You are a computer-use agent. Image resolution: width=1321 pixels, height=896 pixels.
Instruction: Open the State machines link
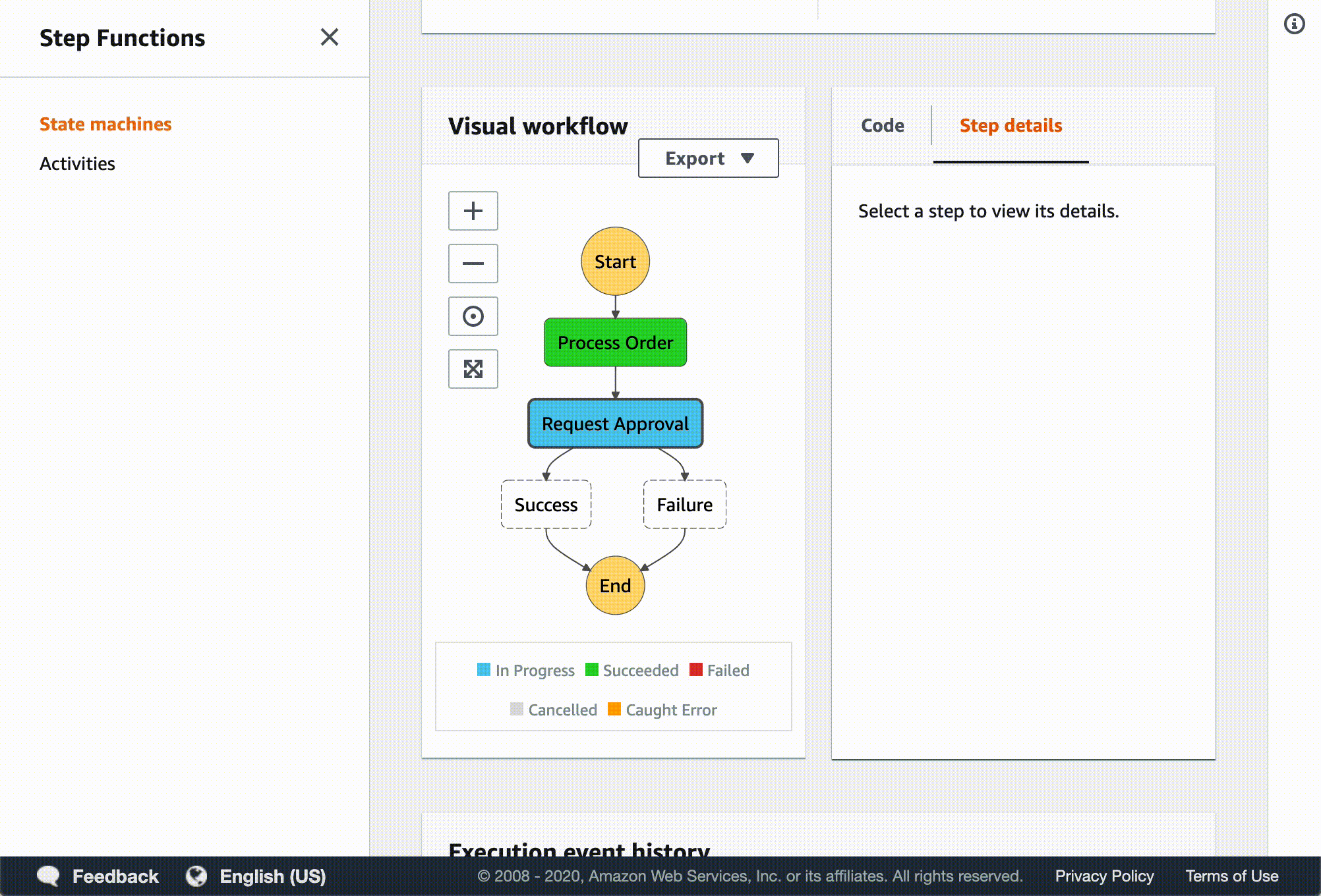(105, 124)
